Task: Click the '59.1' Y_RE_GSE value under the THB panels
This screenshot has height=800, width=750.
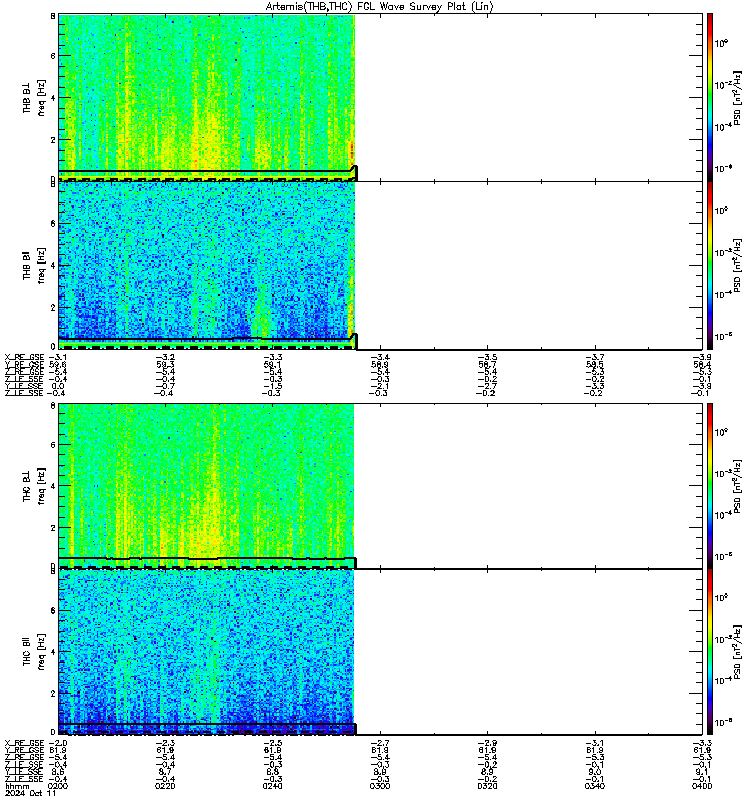Action: tap(274, 364)
